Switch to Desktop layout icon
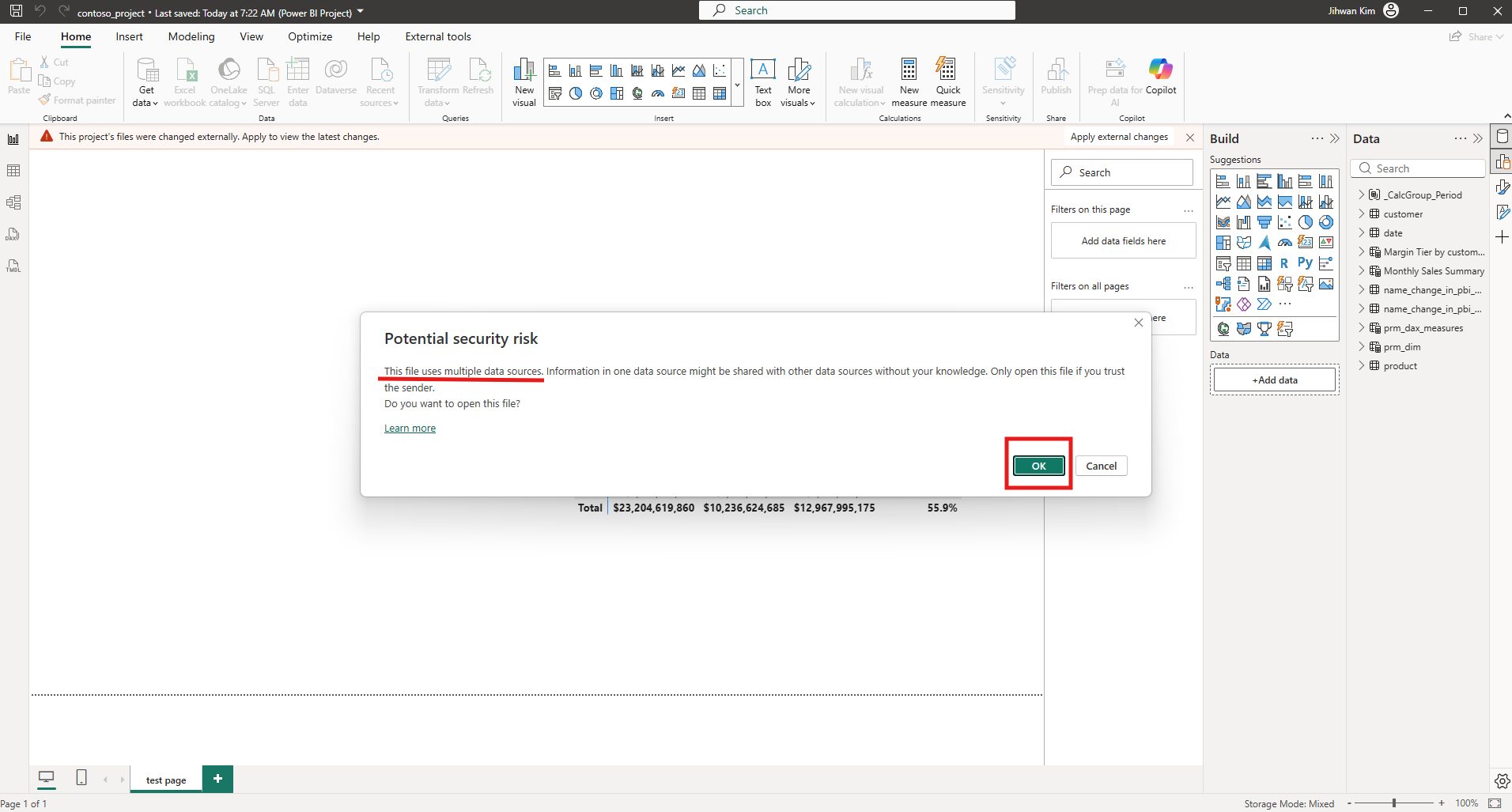 (47, 778)
